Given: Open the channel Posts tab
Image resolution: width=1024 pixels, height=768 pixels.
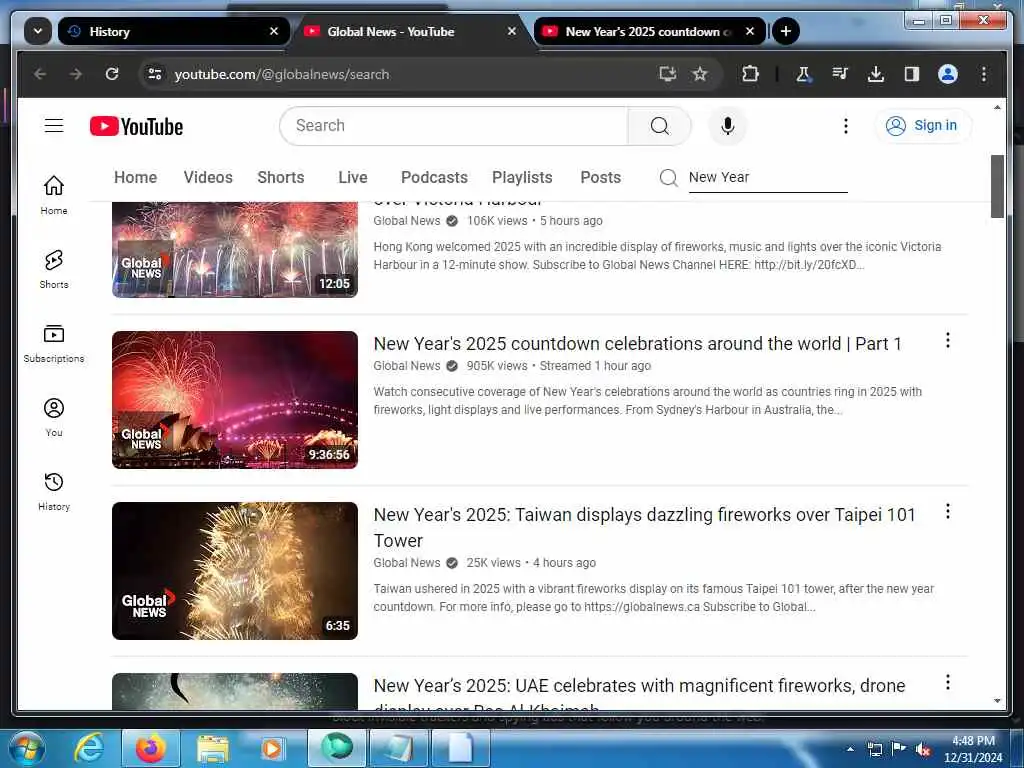Looking at the screenshot, I should tap(600, 178).
